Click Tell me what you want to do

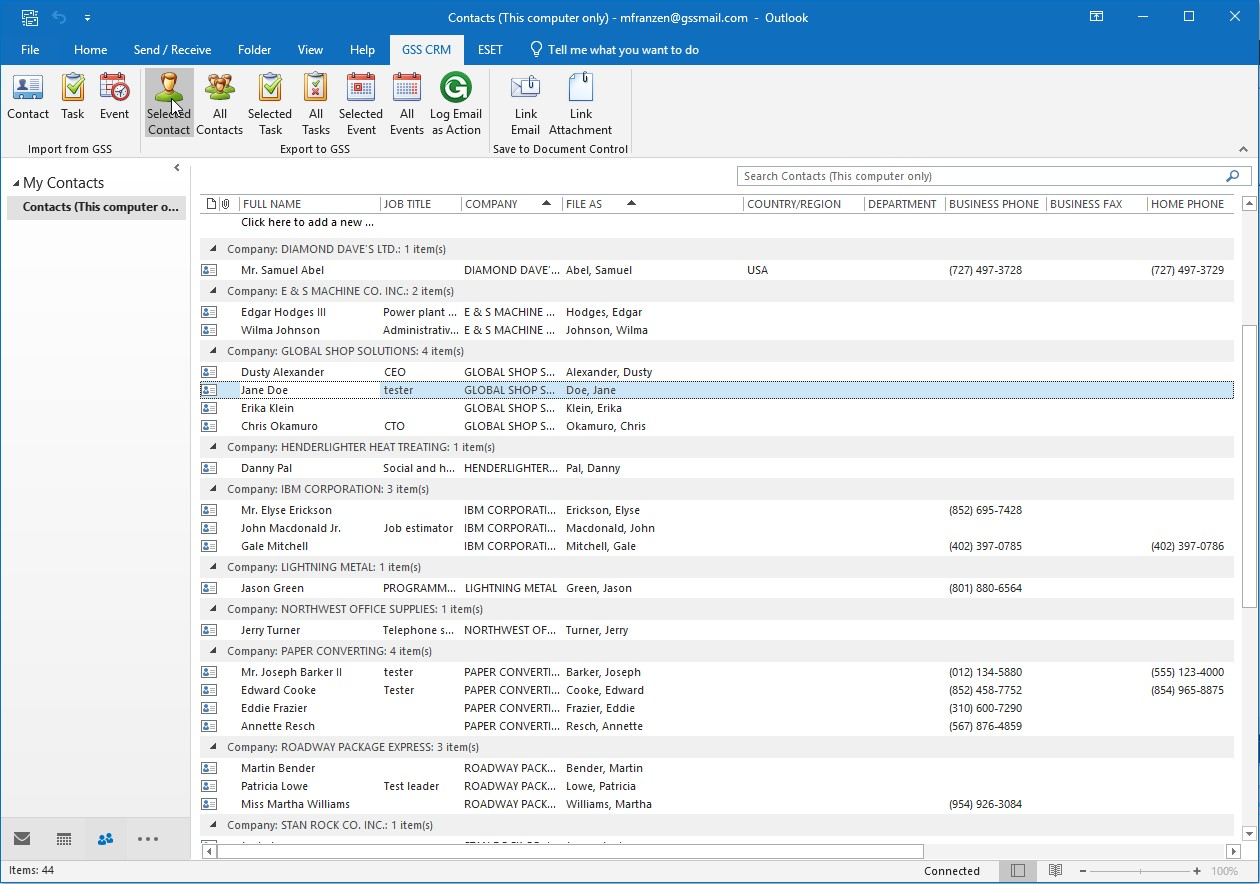click(x=614, y=50)
